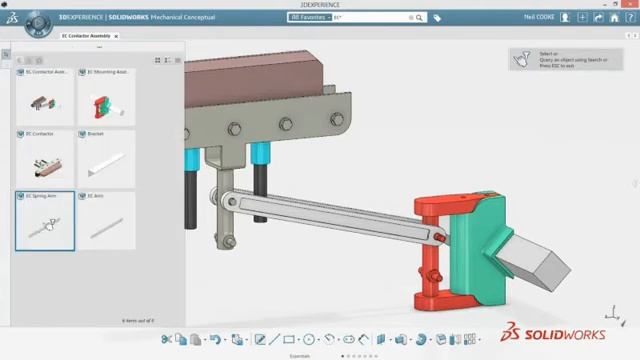
Task: Click the Extrude feature icon
Action: click(x=381, y=339)
